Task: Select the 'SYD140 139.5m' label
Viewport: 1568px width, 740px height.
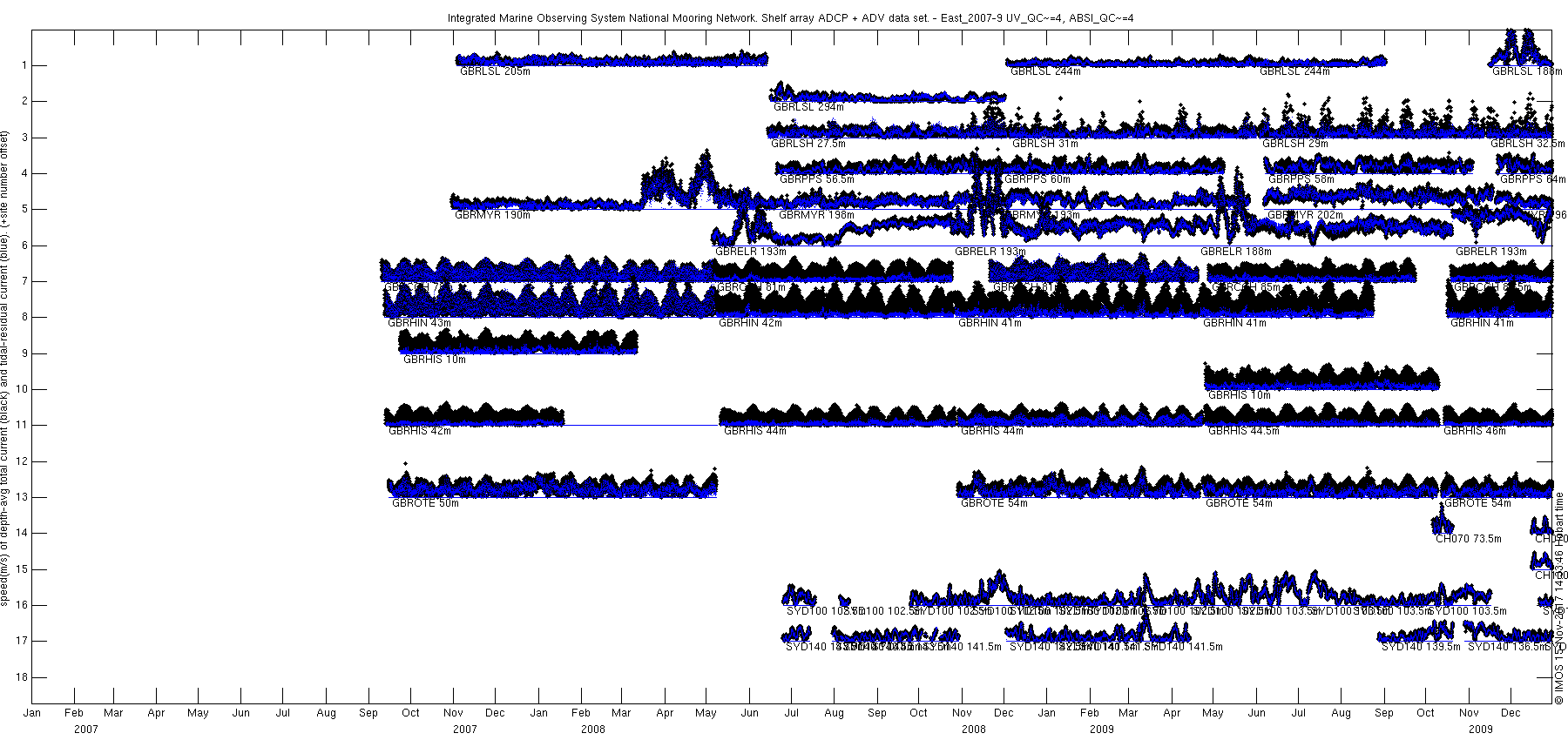Action: 1421,647
